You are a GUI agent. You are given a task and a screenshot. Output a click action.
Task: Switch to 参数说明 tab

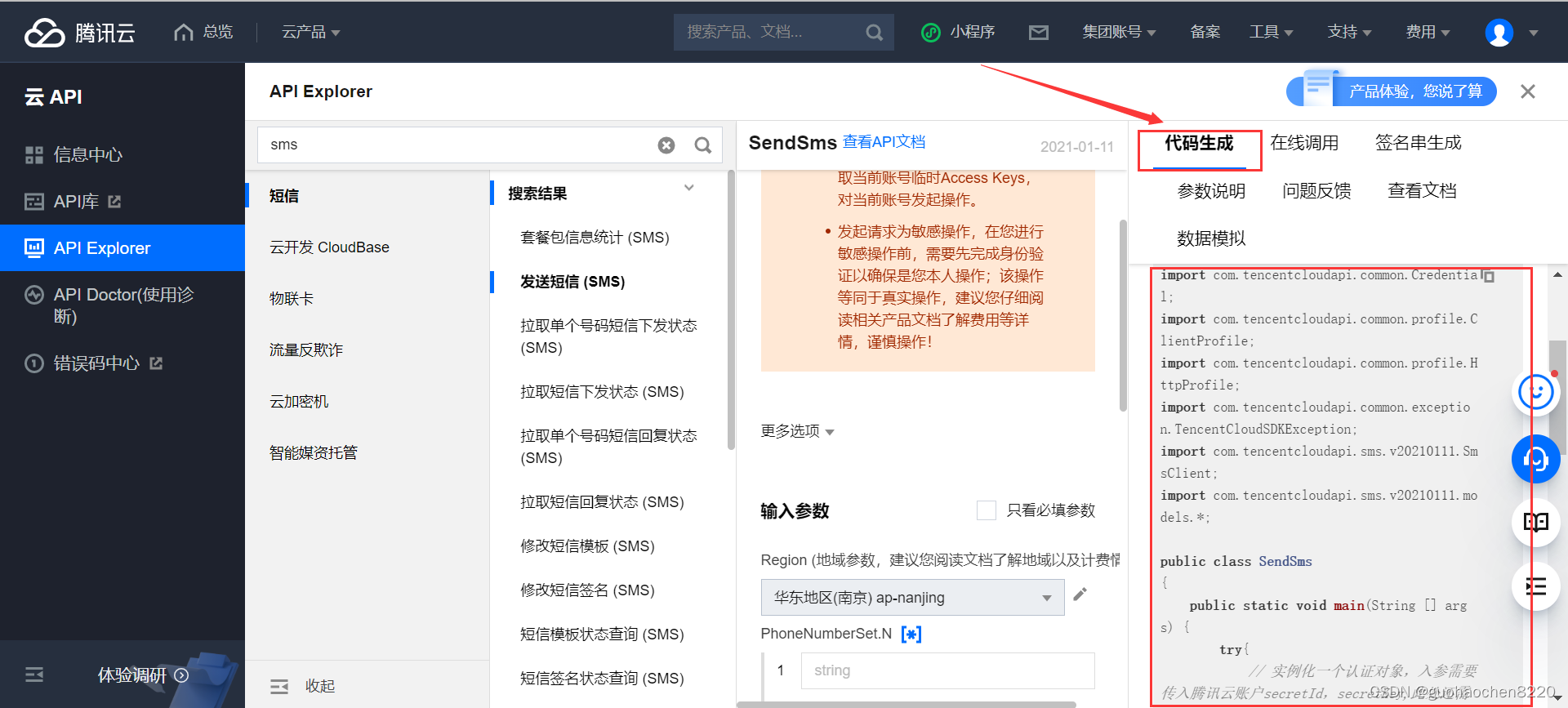(1211, 191)
